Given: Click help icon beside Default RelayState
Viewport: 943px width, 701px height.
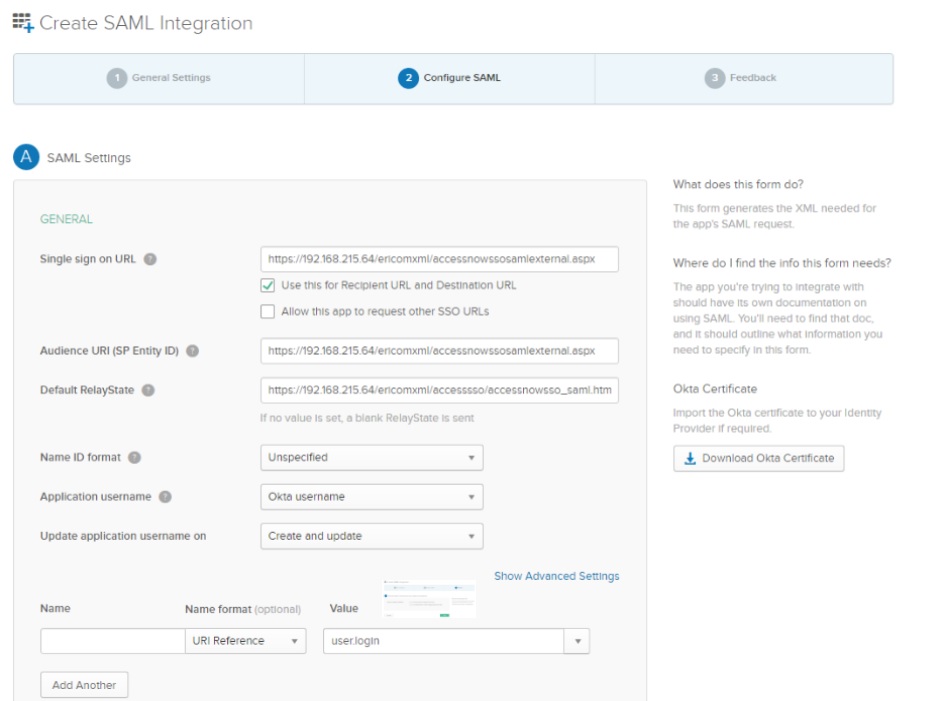Looking at the screenshot, I should pyautogui.click(x=148, y=390).
